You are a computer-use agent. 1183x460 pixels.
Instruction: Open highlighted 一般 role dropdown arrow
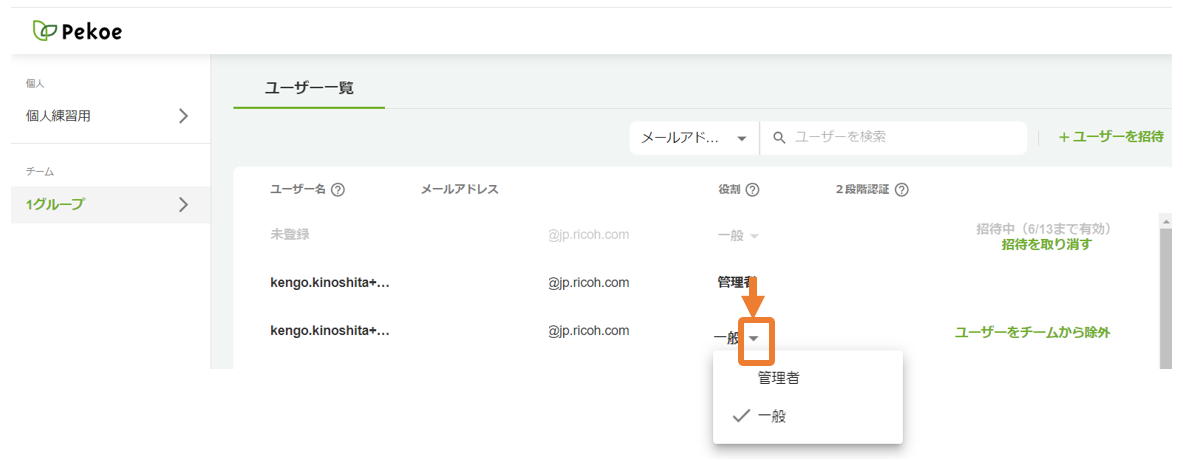[x=754, y=339]
